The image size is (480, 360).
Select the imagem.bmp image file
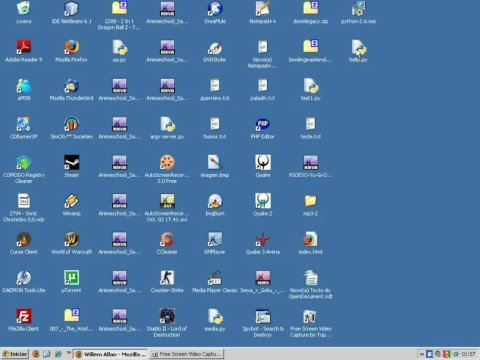tap(215, 166)
